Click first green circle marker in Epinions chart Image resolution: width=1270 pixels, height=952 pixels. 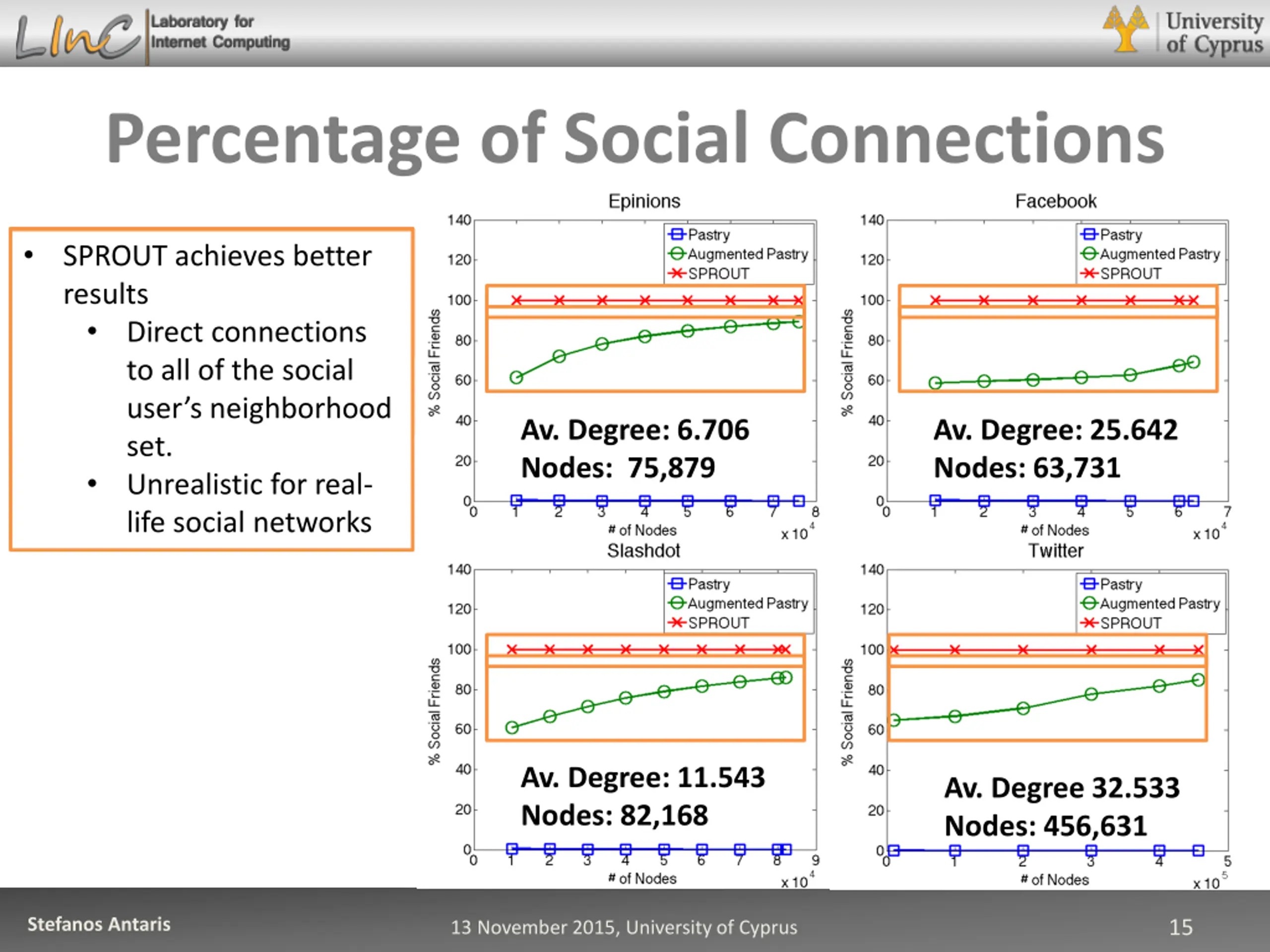click(516, 378)
